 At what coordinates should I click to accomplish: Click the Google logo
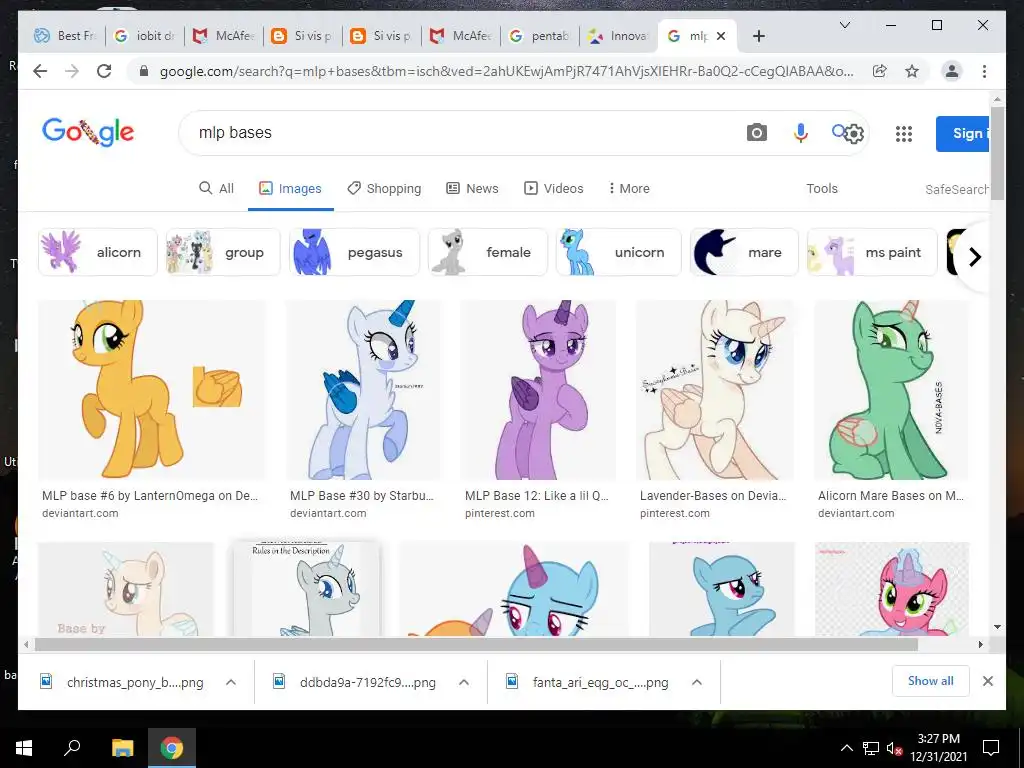click(88, 133)
